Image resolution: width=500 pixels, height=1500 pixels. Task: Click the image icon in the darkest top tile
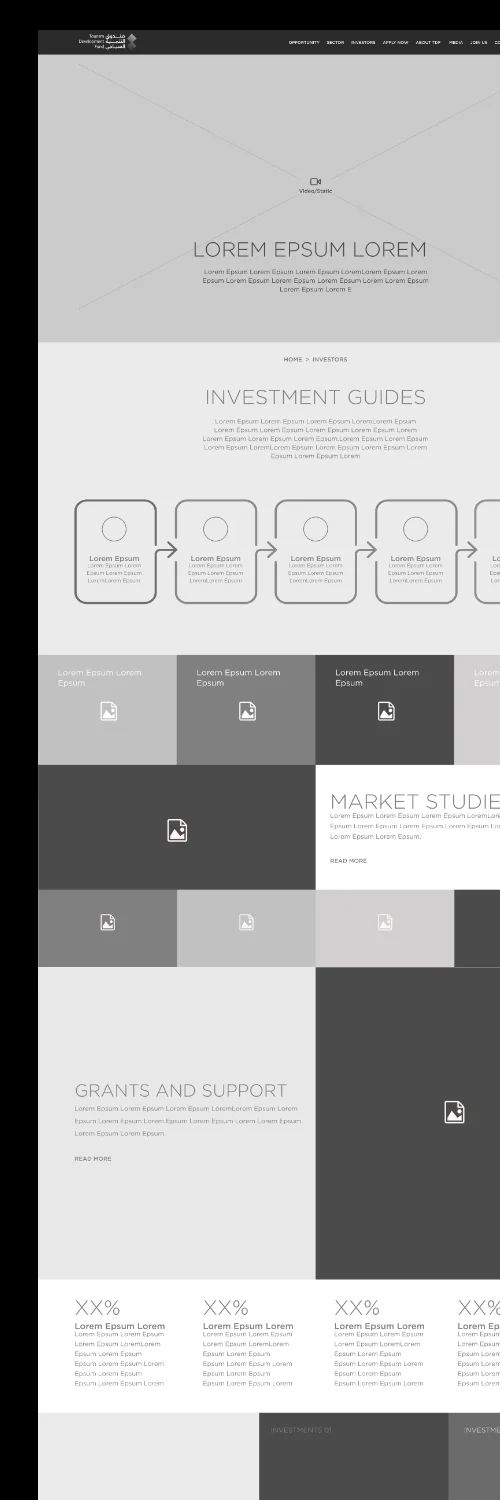click(x=385, y=711)
